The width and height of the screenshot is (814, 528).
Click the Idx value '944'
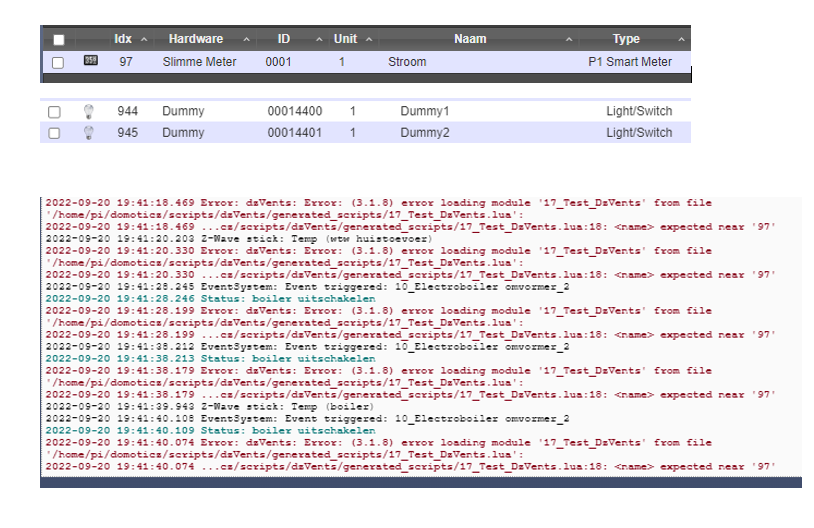[x=128, y=111]
